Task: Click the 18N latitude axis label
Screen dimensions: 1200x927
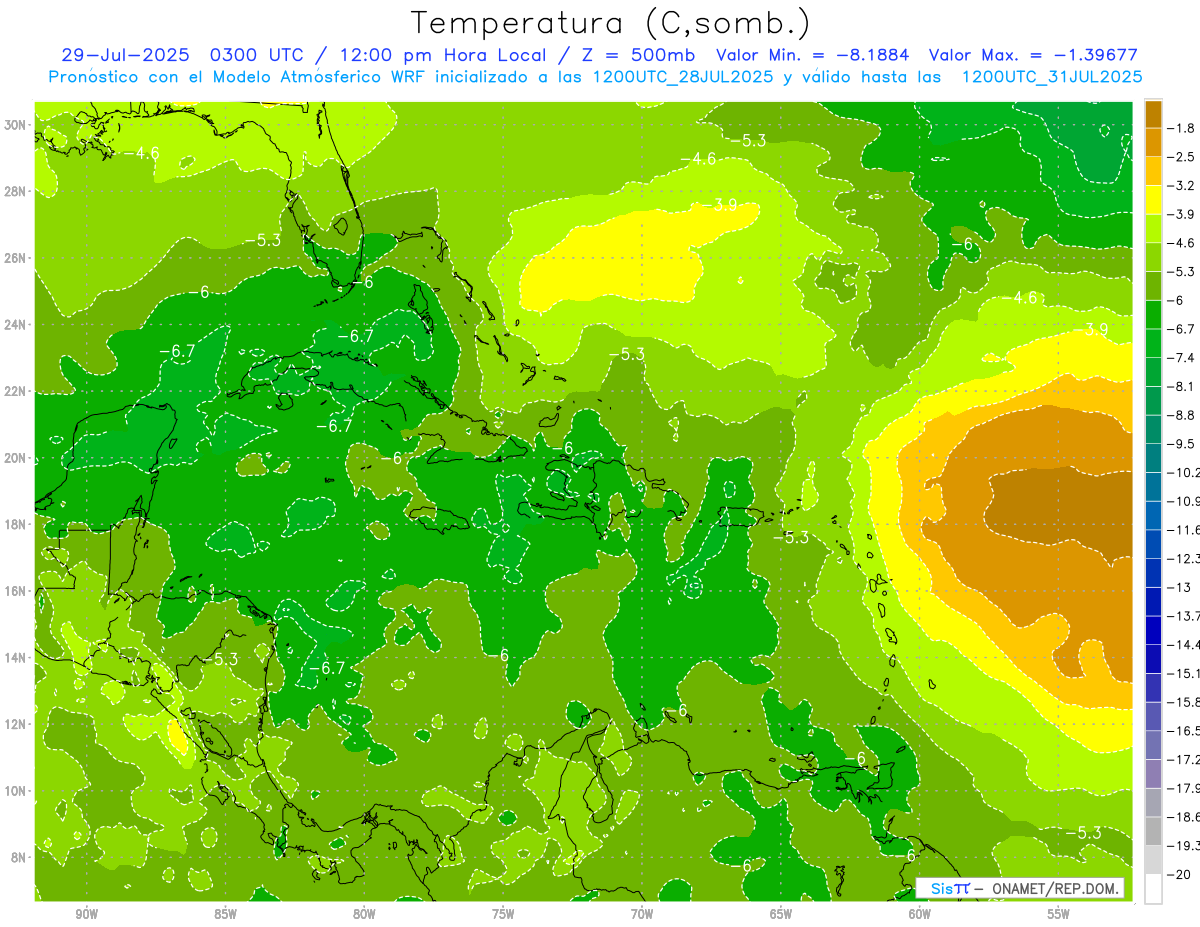Action: click(17, 524)
